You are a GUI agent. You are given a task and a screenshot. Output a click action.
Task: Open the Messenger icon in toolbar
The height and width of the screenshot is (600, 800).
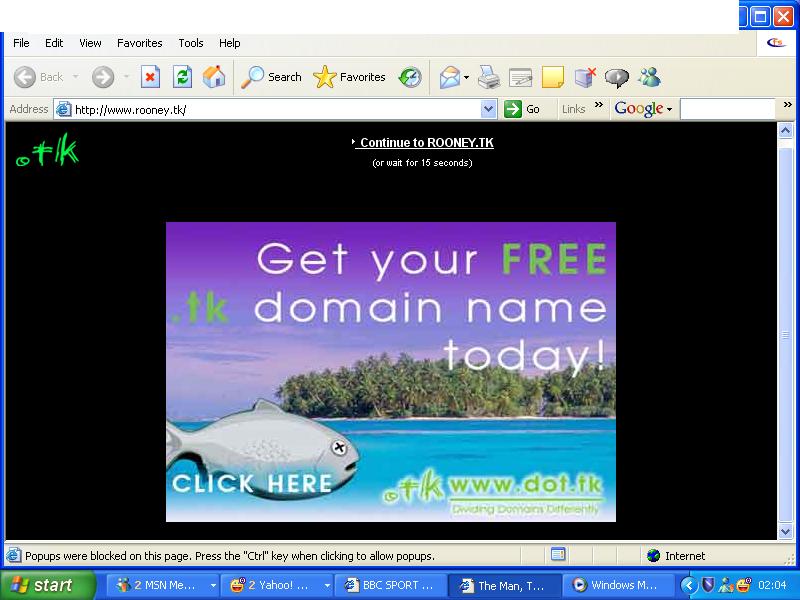649,77
